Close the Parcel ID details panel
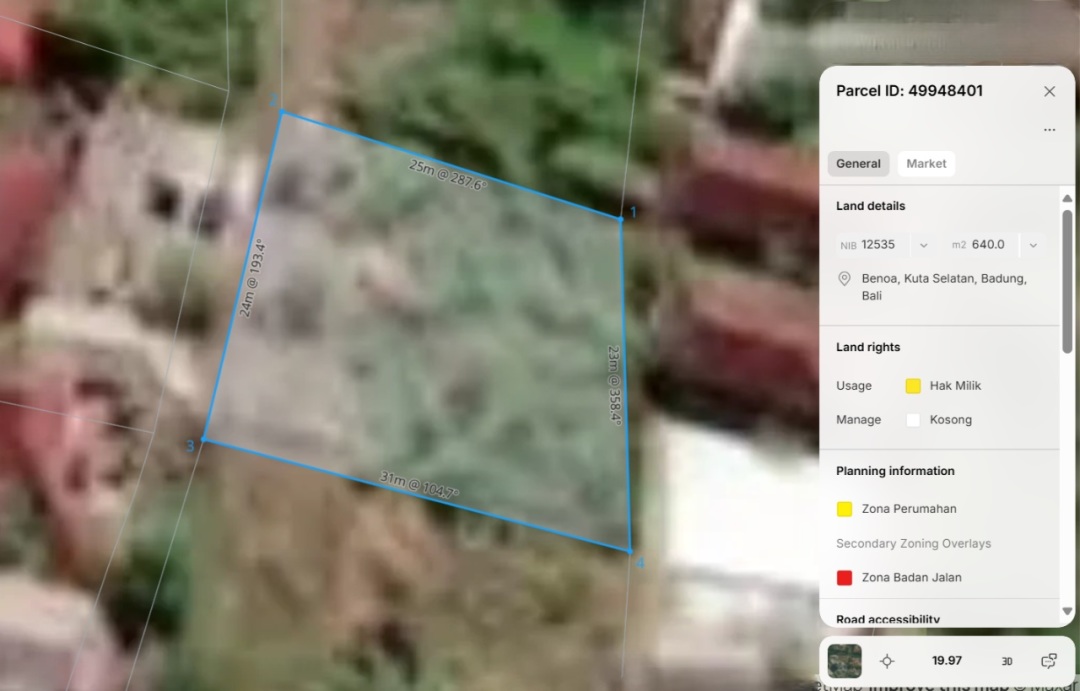Image resolution: width=1080 pixels, height=691 pixels. pos(1049,91)
